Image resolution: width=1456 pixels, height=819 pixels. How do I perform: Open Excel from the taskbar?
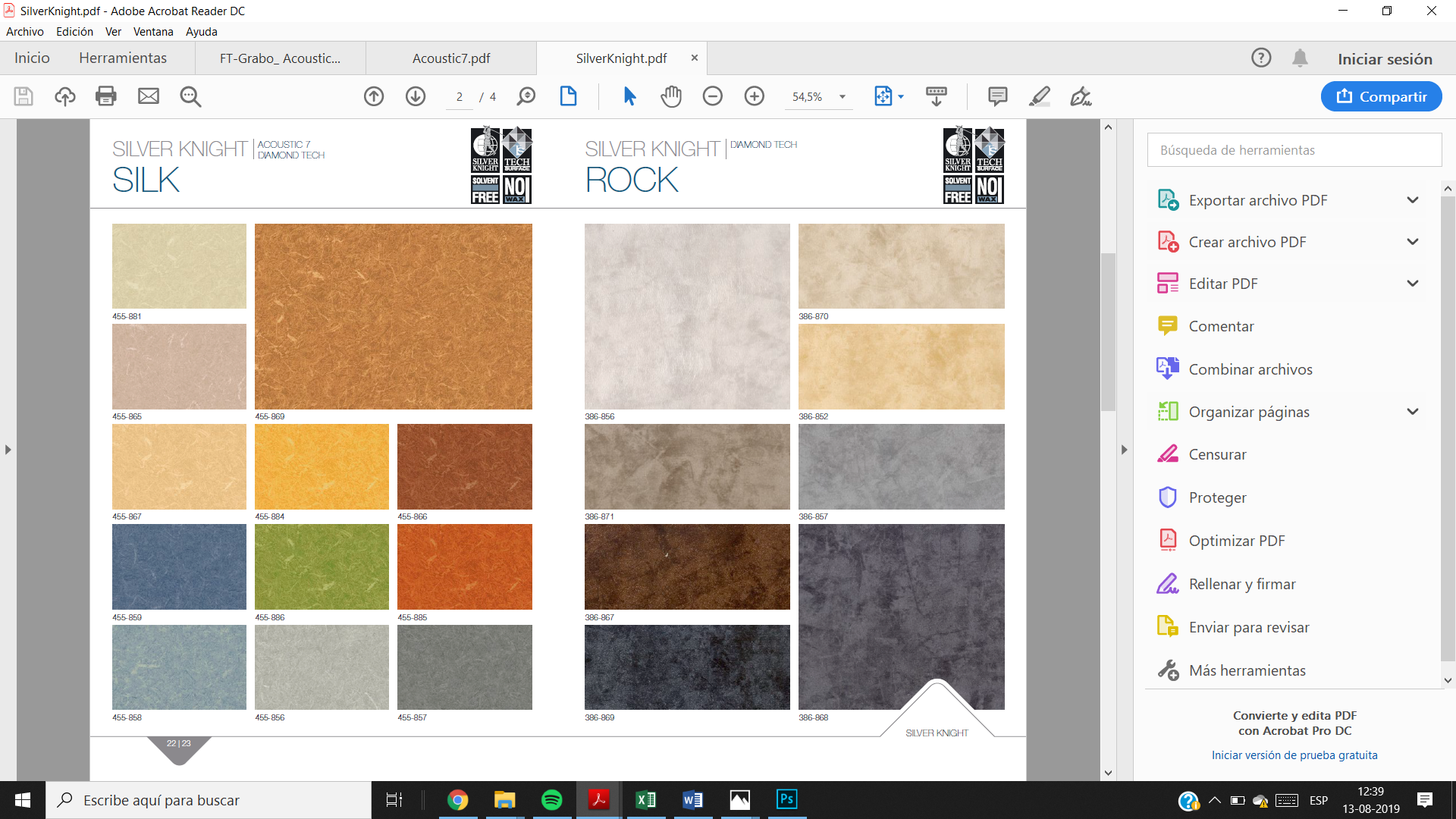(x=645, y=800)
